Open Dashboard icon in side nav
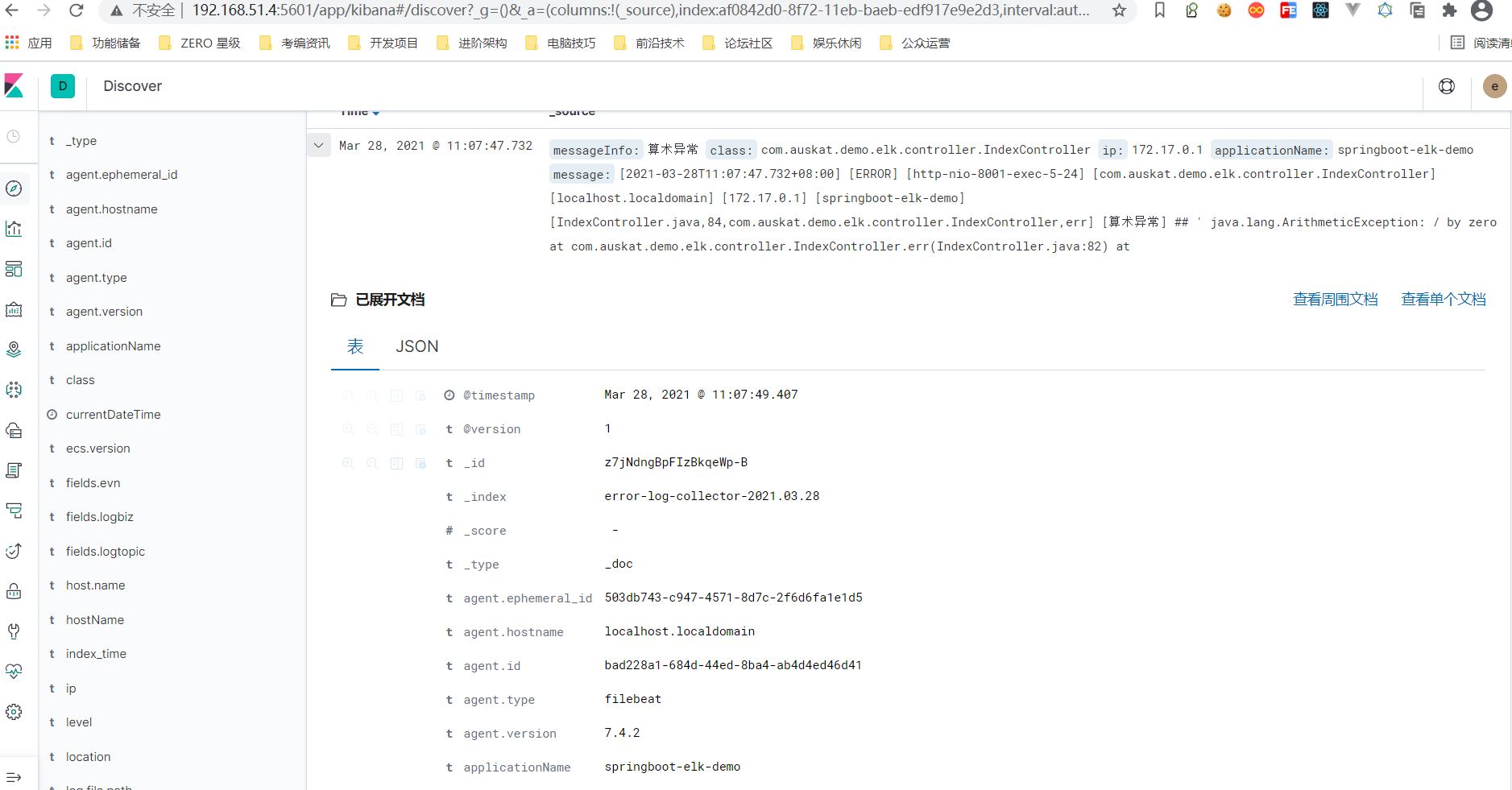The width and height of the screenshot is (1512, 790). (x=14, y=269)
